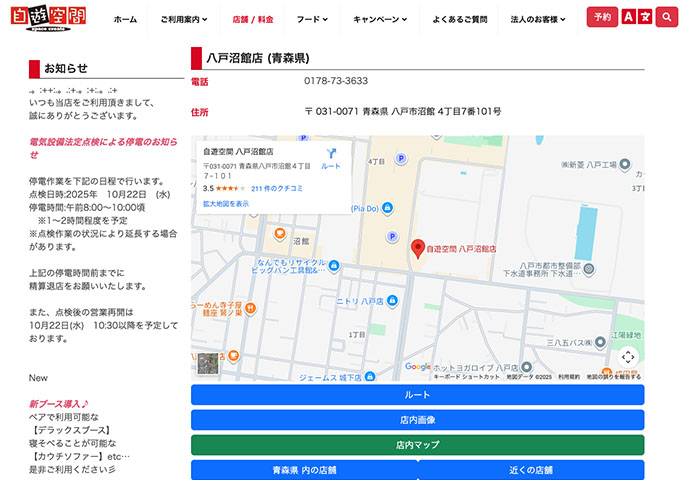The image size is (680, 480).
Task: Click parking P icon below Pia Do
Action: [x=392, y=237]
